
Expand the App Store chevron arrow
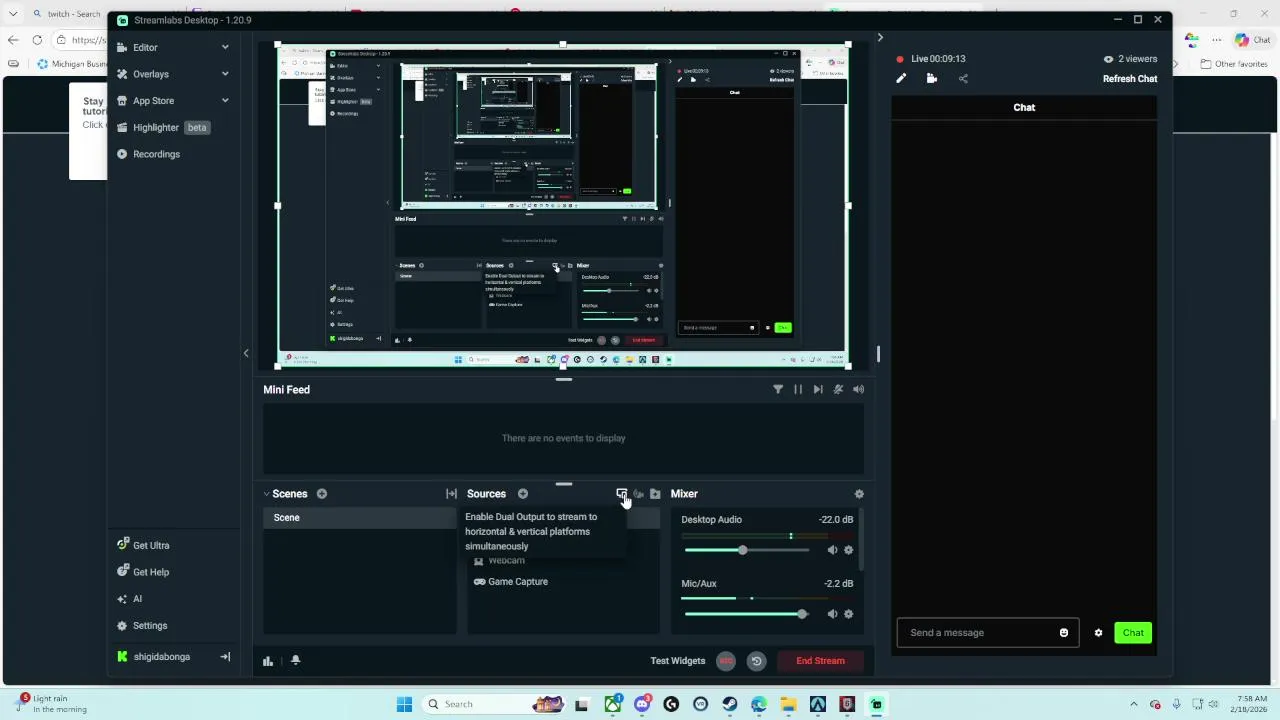pos(225,101)
